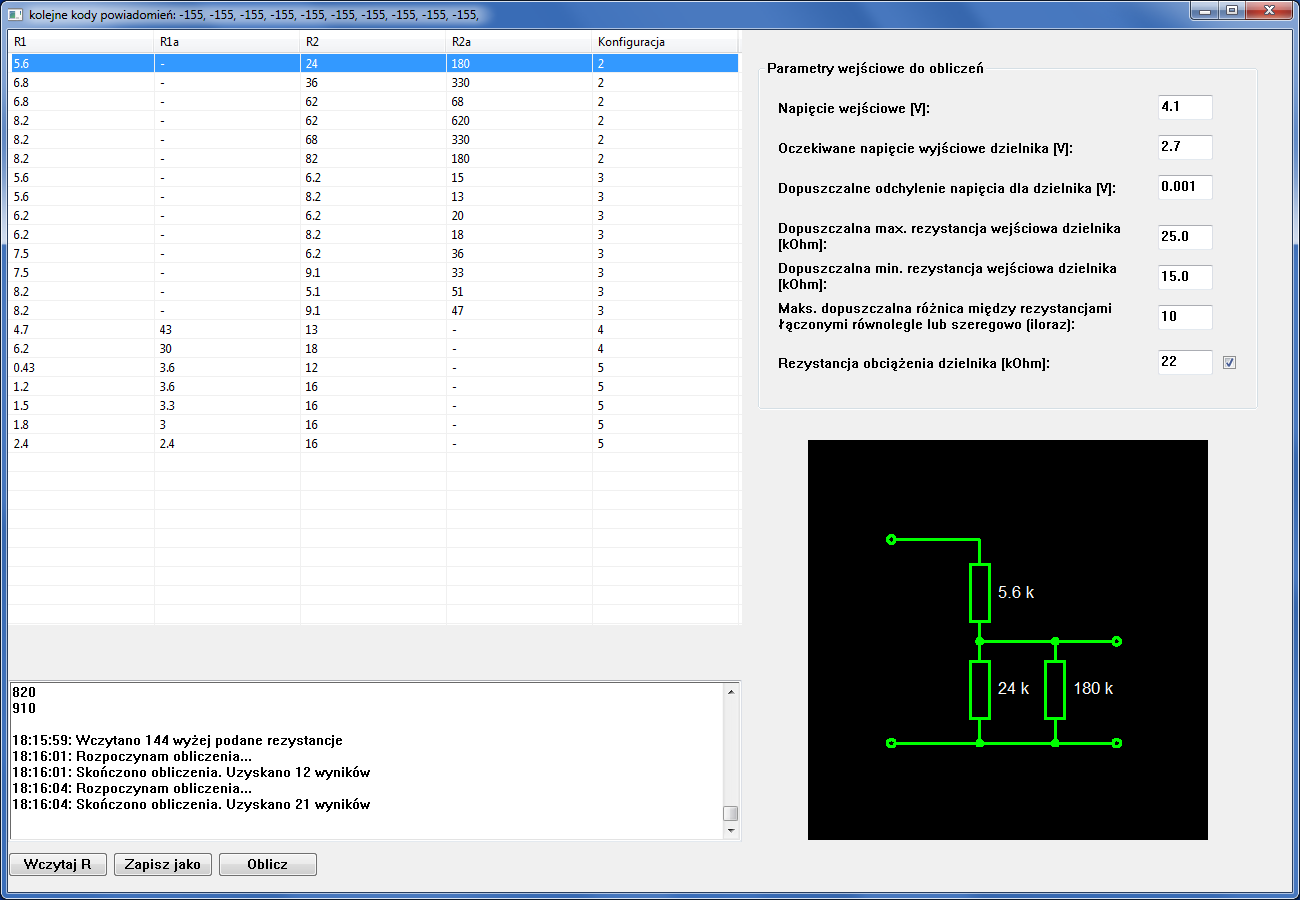Click the Napięcie wejściowe [V] label

click(854, 108)
